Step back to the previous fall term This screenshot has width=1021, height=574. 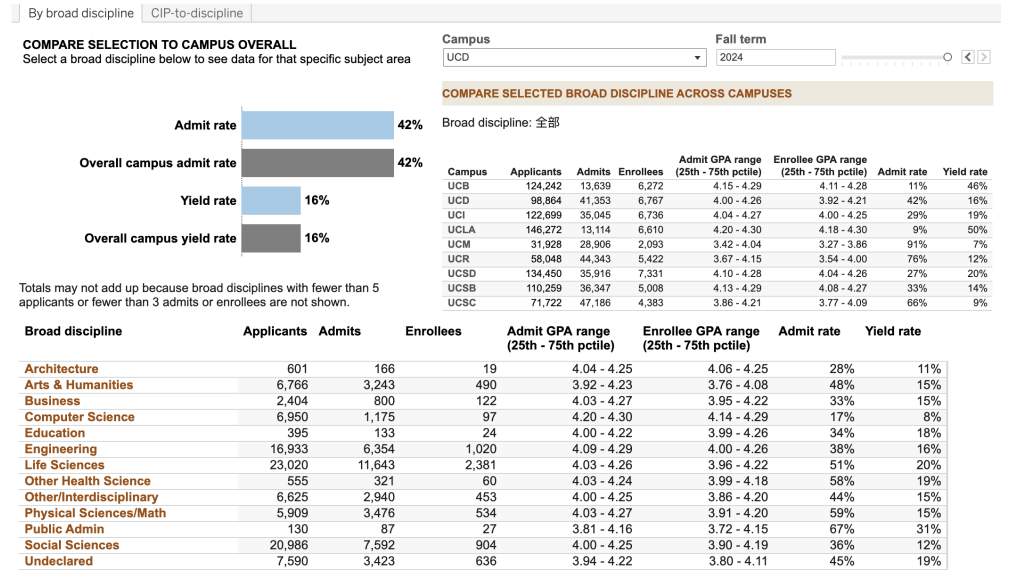tap(968, 58)
